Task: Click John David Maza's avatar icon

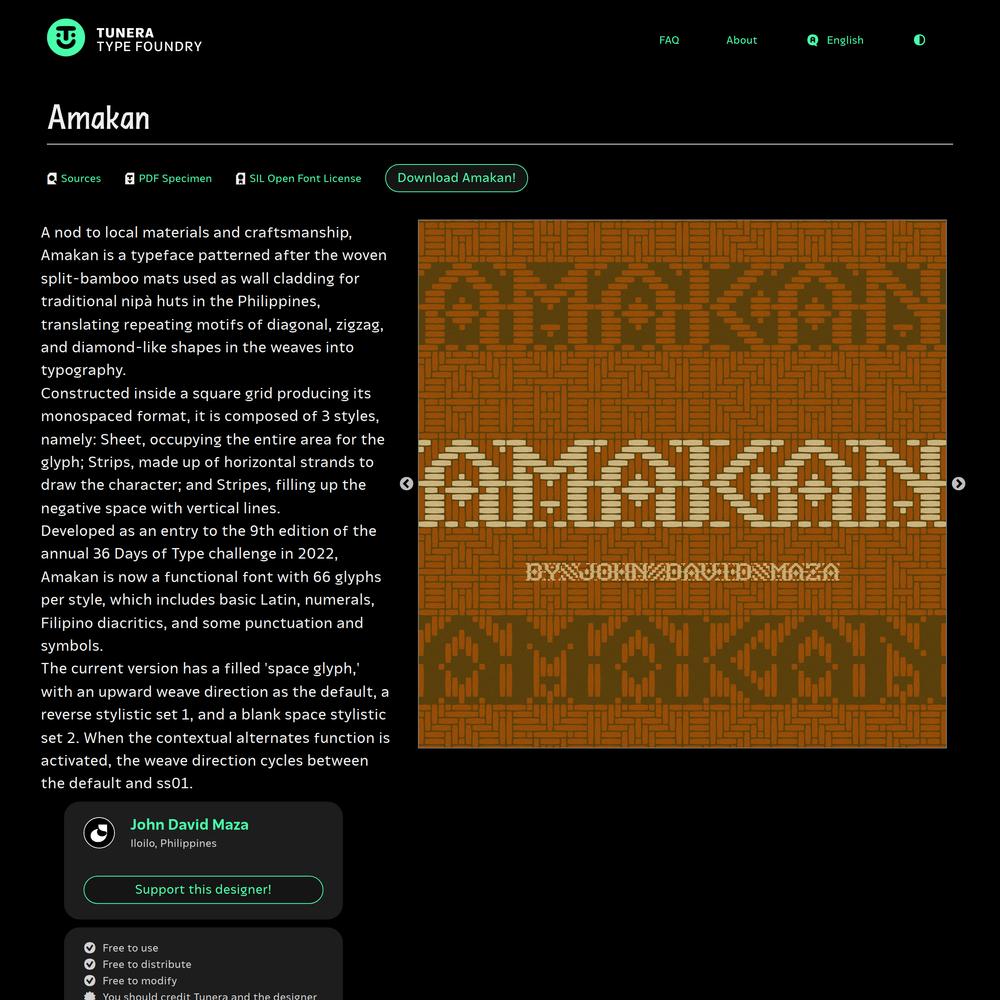Action: 99,833
